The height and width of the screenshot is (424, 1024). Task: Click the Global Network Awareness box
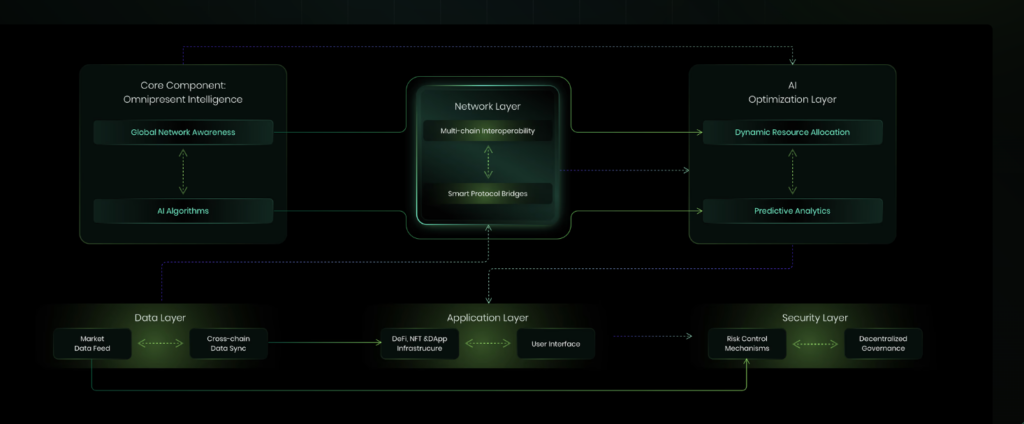point(183,132)
